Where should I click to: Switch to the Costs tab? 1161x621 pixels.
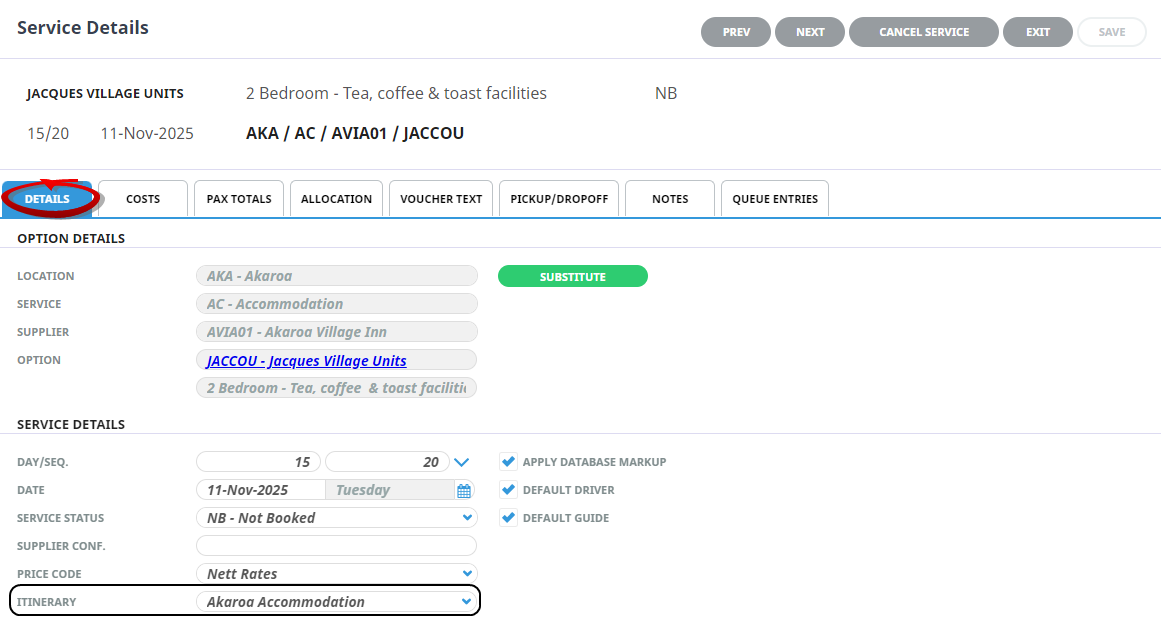click(143, 198)
